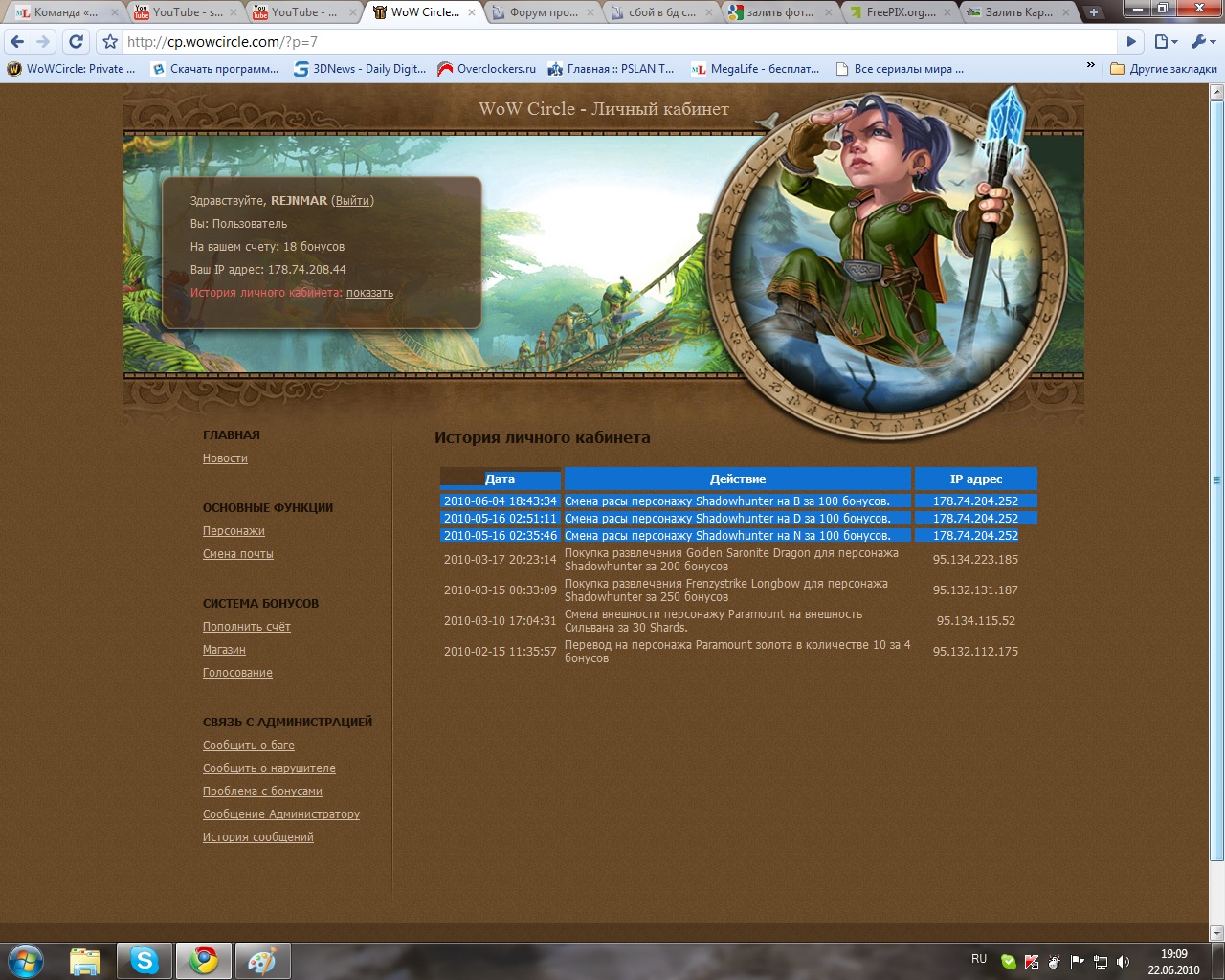Open the Проблема с бонусами link

click(x=262, y=791)
